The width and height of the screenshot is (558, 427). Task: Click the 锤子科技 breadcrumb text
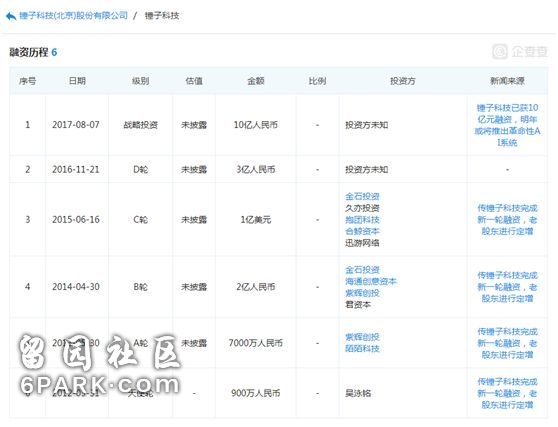pos(162,16)
